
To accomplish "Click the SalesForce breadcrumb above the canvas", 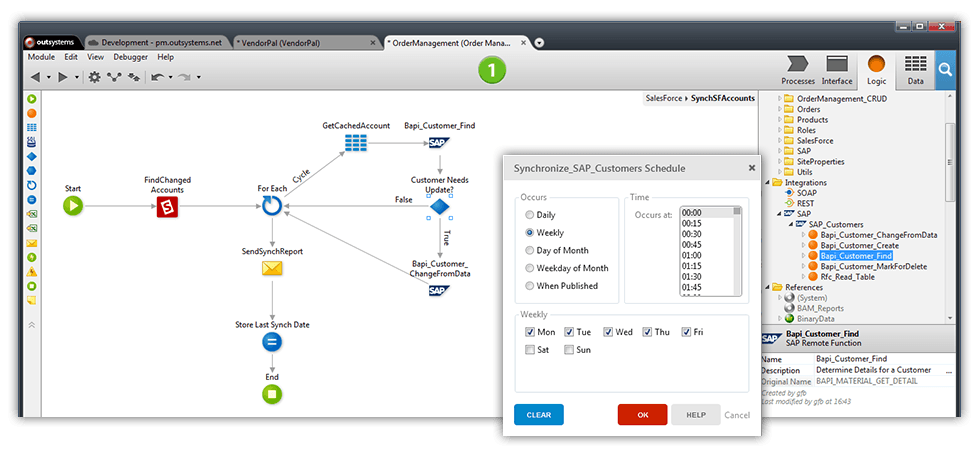I will (665, 98).
